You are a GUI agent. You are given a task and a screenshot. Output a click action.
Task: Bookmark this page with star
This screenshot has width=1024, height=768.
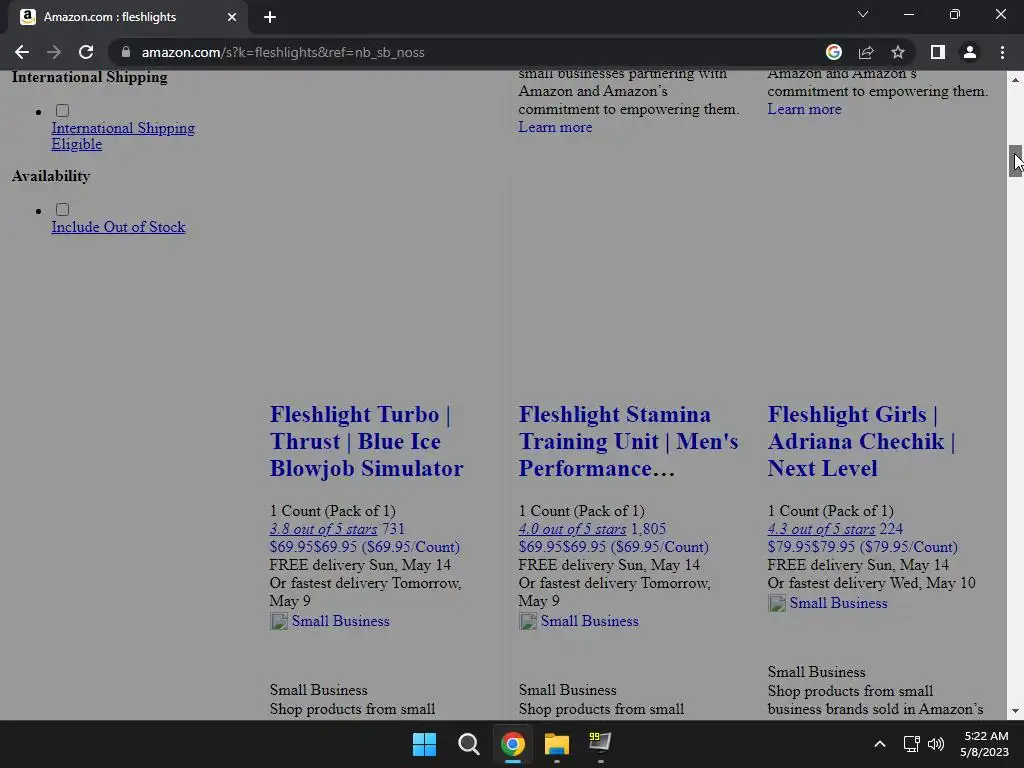click(898, 52)
